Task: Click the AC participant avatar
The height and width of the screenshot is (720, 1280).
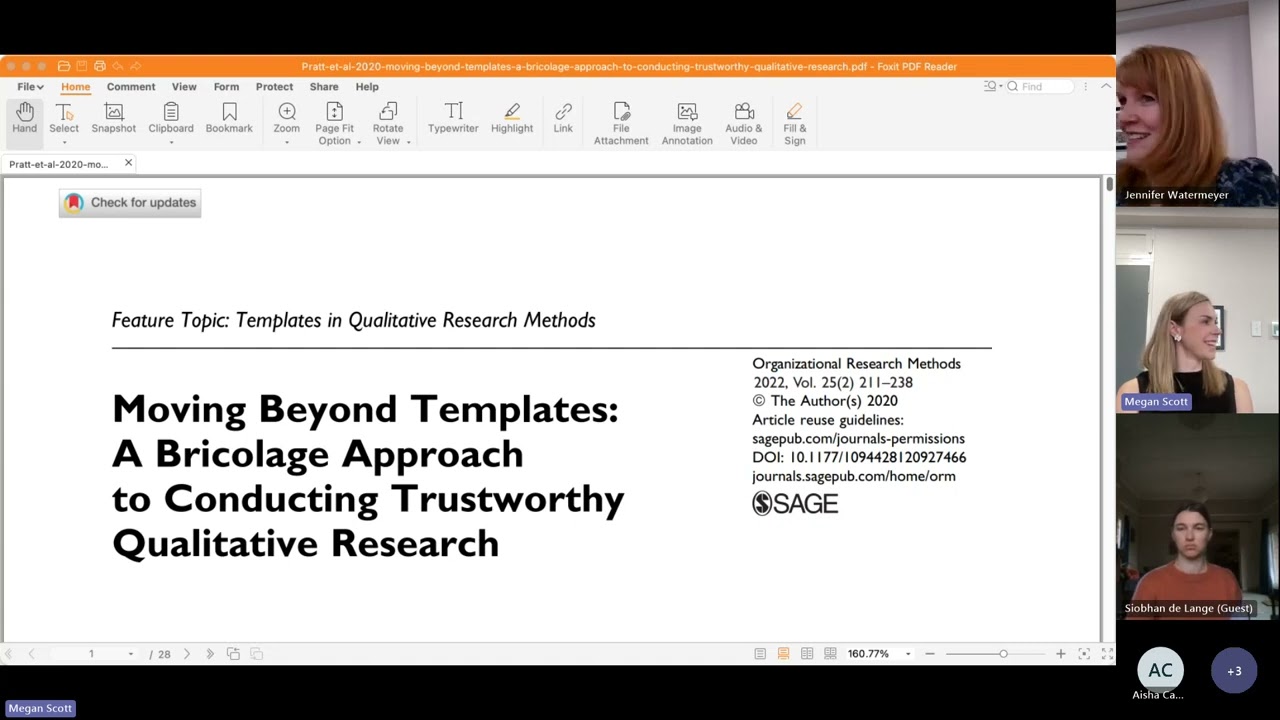Action: click(1160, 671)
